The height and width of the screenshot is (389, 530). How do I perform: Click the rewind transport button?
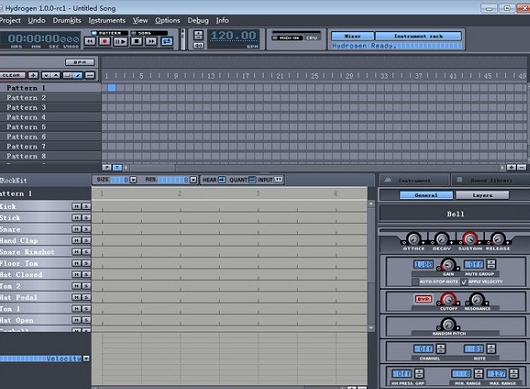tap(90, 41)
